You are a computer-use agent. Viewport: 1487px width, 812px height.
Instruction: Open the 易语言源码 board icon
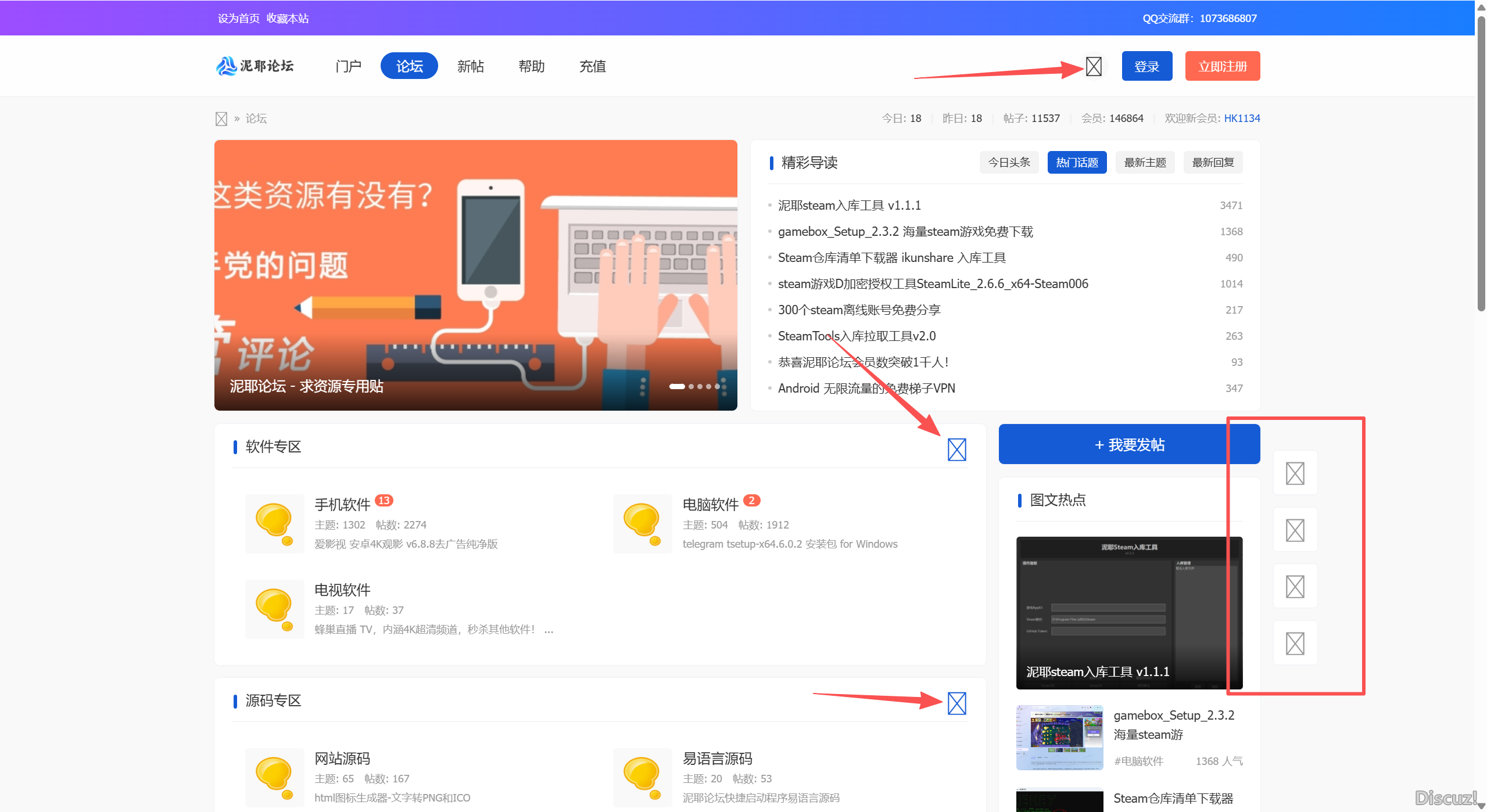[642, 777]
